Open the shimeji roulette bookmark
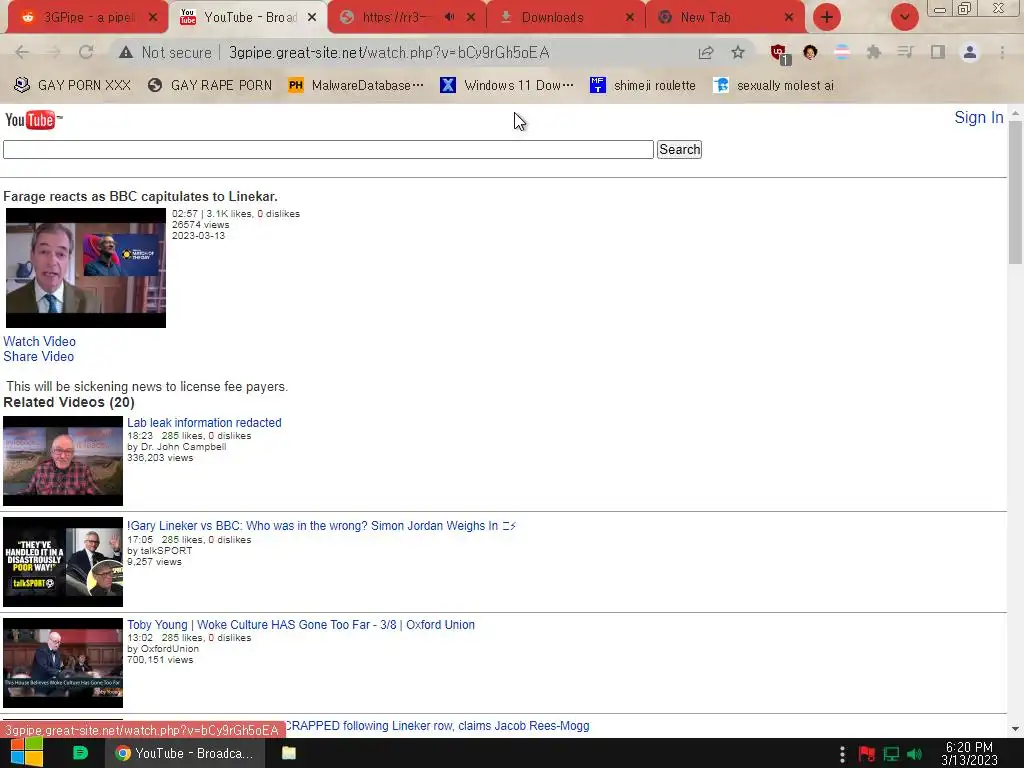 (643, 86)
